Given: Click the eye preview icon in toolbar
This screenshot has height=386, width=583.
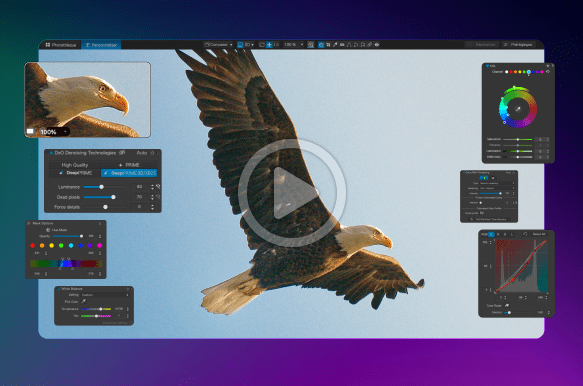Looking at the screenshot, I should click(377, 45).
